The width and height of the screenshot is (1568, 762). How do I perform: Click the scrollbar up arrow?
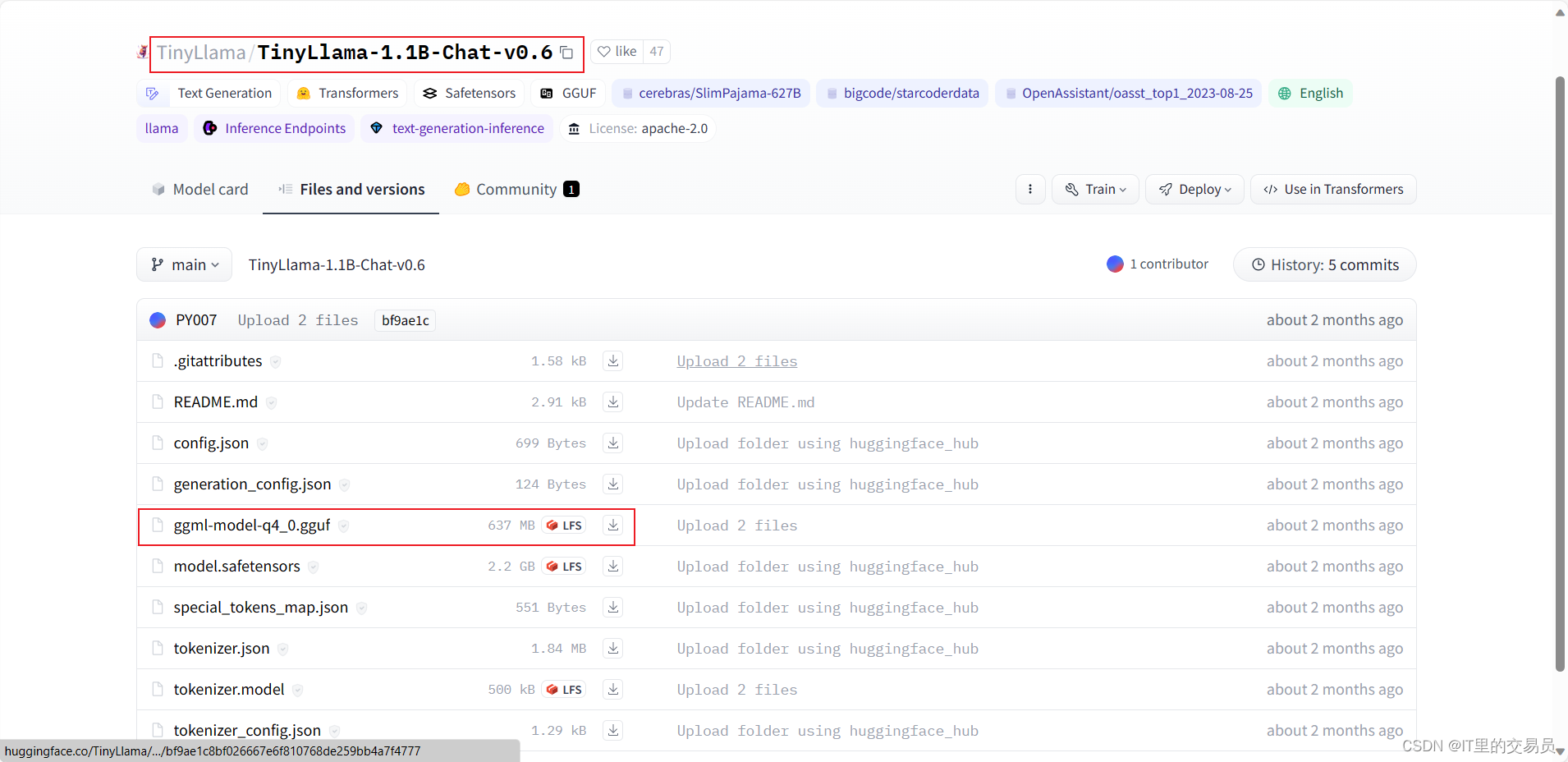(1560, 11)
